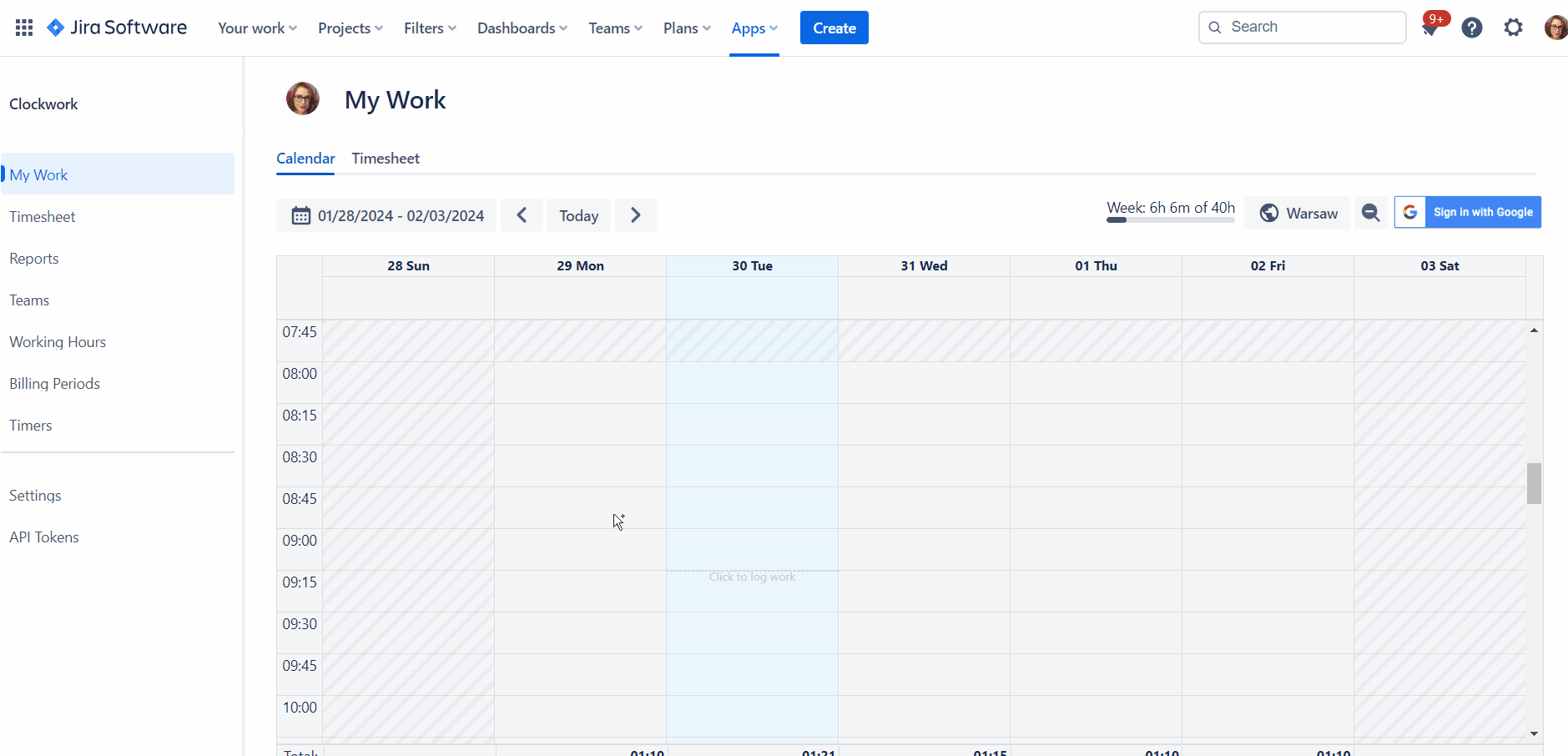Click Sign in with Google
Viewport: 1568px width, 756px height.
click(x=1466, y=212)
